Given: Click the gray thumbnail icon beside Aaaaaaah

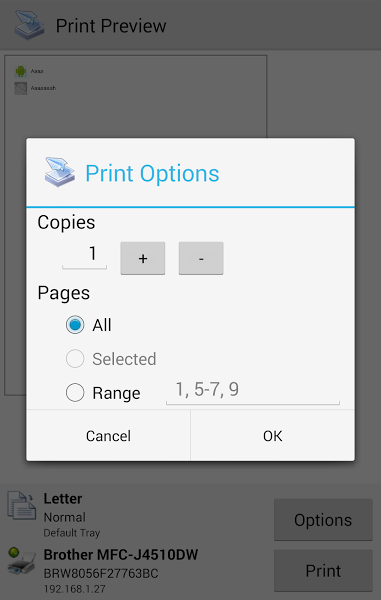Looking at the screenshot, I should [21, 88].
